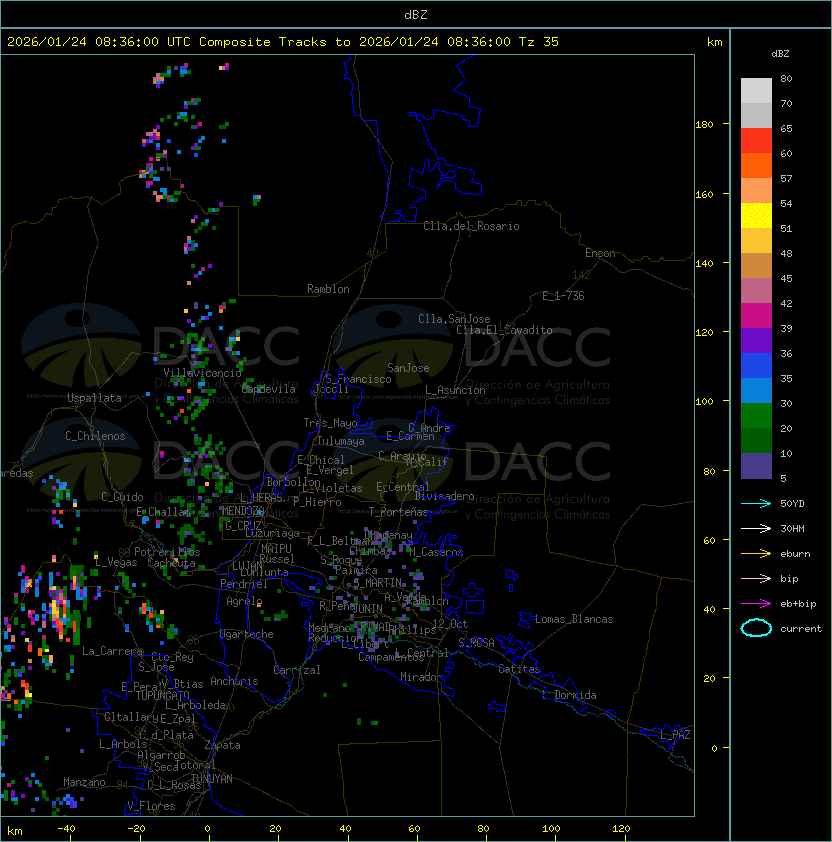Click the TUNUYAN town label
The height and width of the screenshot is (842, 832).
pos(212,779)
